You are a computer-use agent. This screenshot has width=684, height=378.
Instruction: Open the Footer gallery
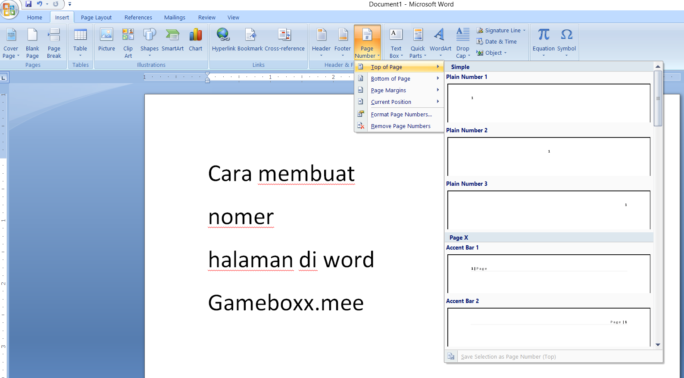tap(342, 43)
